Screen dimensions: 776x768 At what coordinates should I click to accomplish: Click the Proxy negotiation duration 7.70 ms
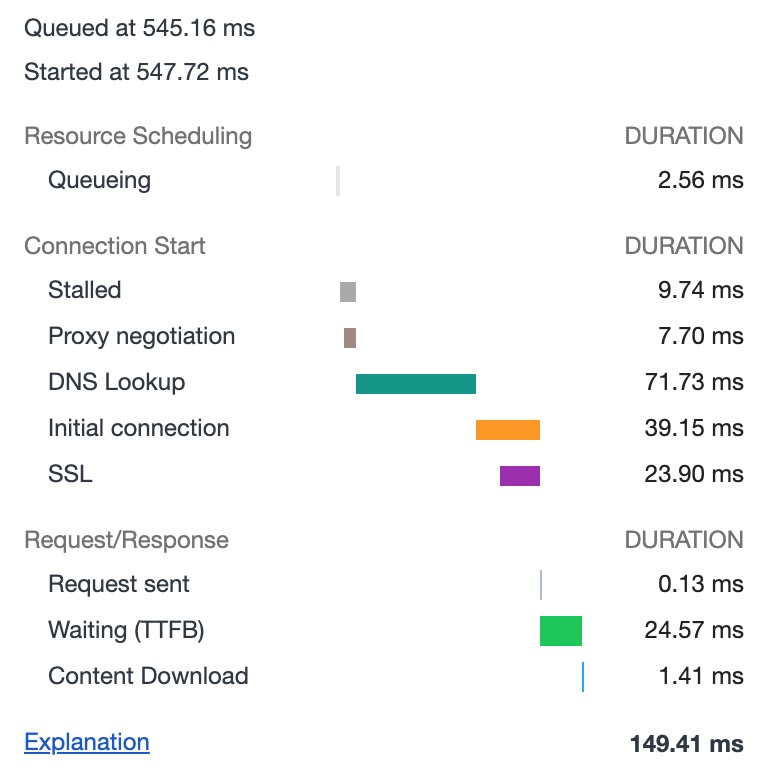click(x=701, y=336)
